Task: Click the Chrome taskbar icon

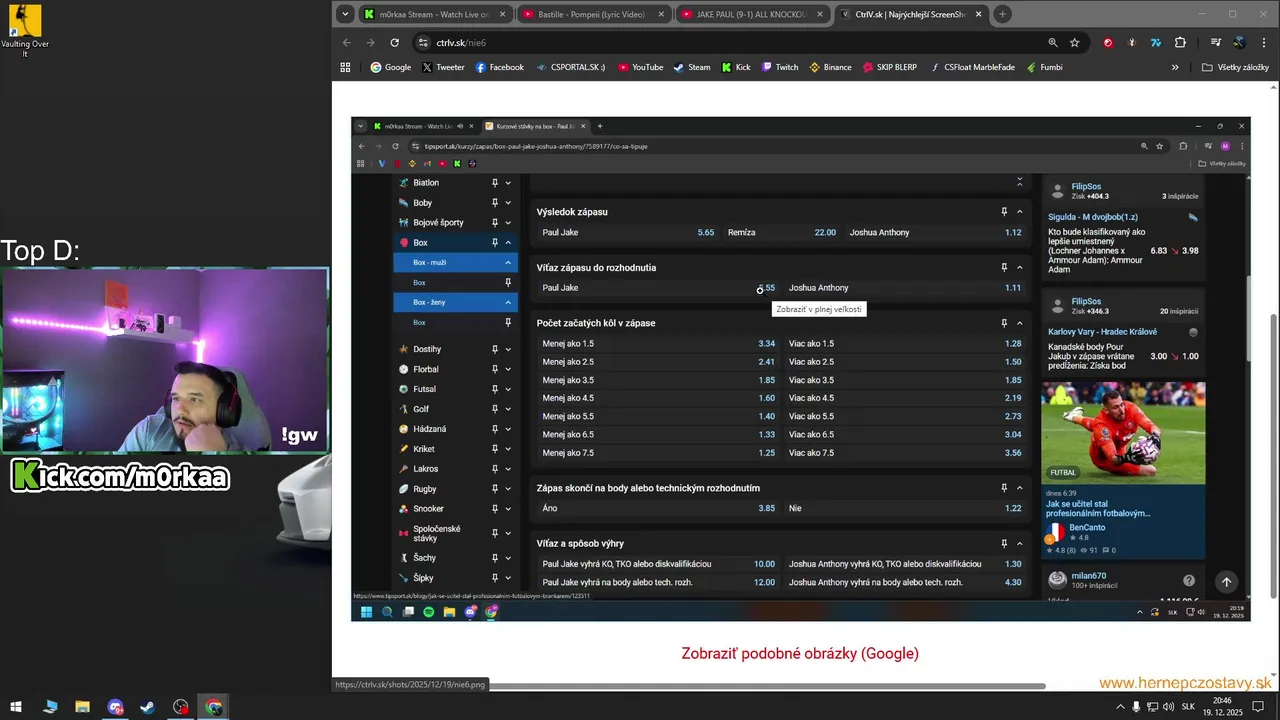Action: click(x=214, y=707)
